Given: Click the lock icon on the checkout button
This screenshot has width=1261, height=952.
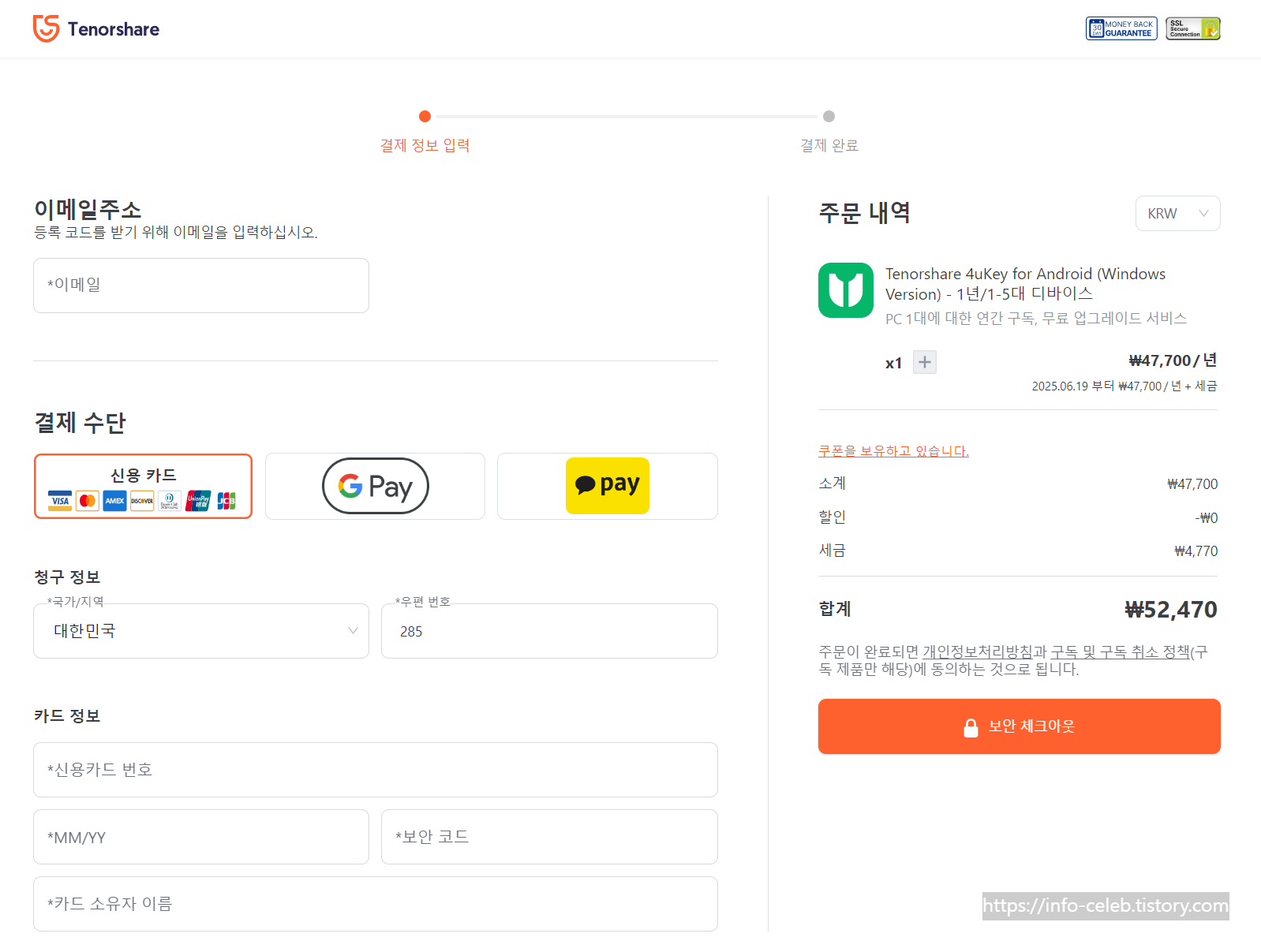Looking at the screenshot, I should tap(971, 727).
